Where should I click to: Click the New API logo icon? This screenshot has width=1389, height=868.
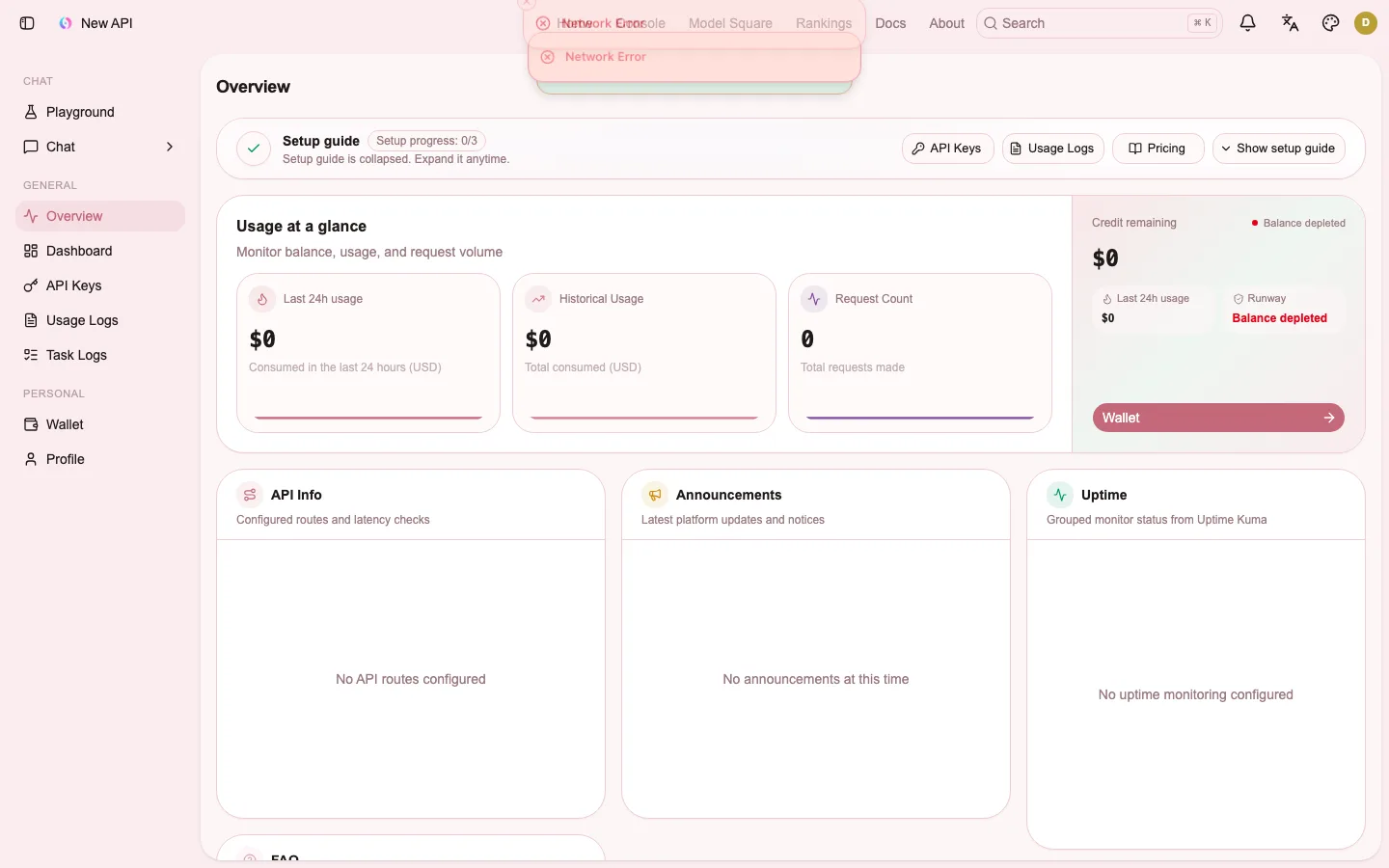tap(66, 23)
